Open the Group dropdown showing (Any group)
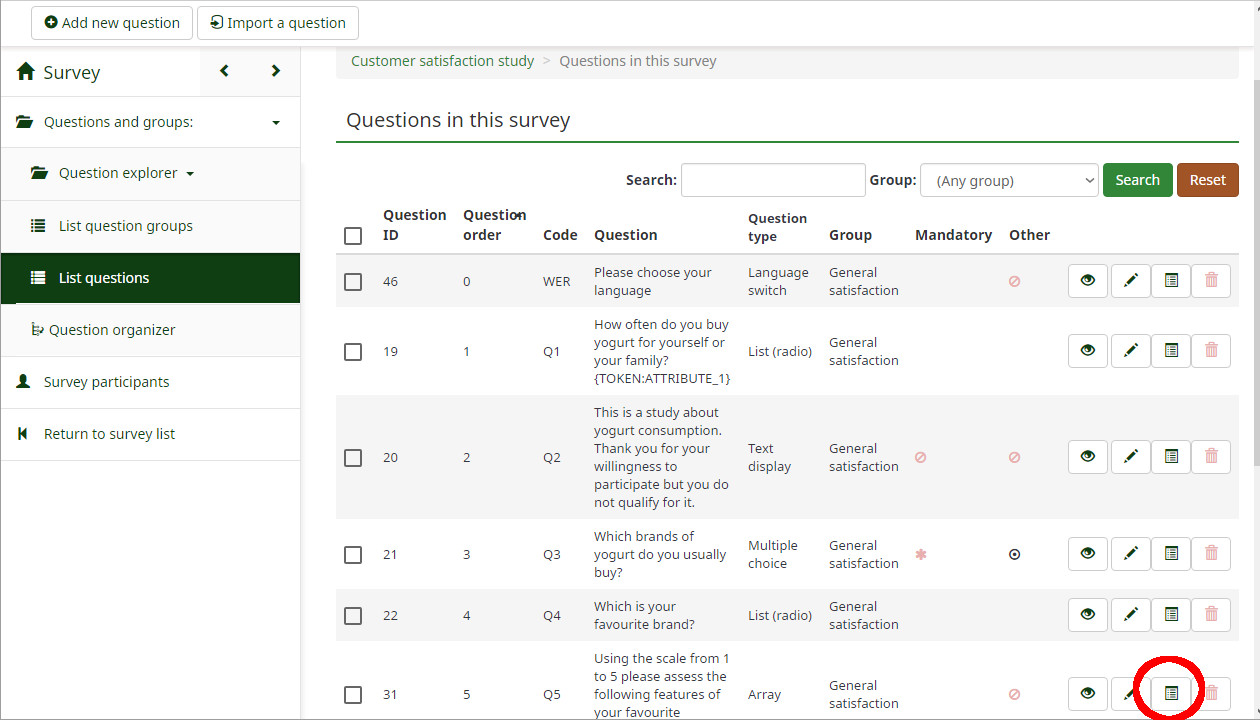The height and width of the screenshot is (720, 1260). pyautogui.click(x=1009, y=180)
